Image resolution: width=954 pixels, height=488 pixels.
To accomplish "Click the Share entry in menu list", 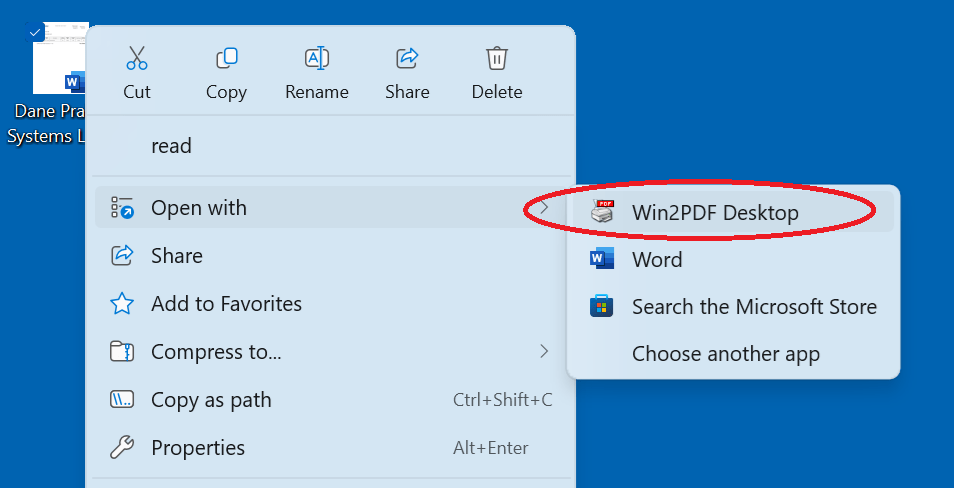I will [177, 256].
